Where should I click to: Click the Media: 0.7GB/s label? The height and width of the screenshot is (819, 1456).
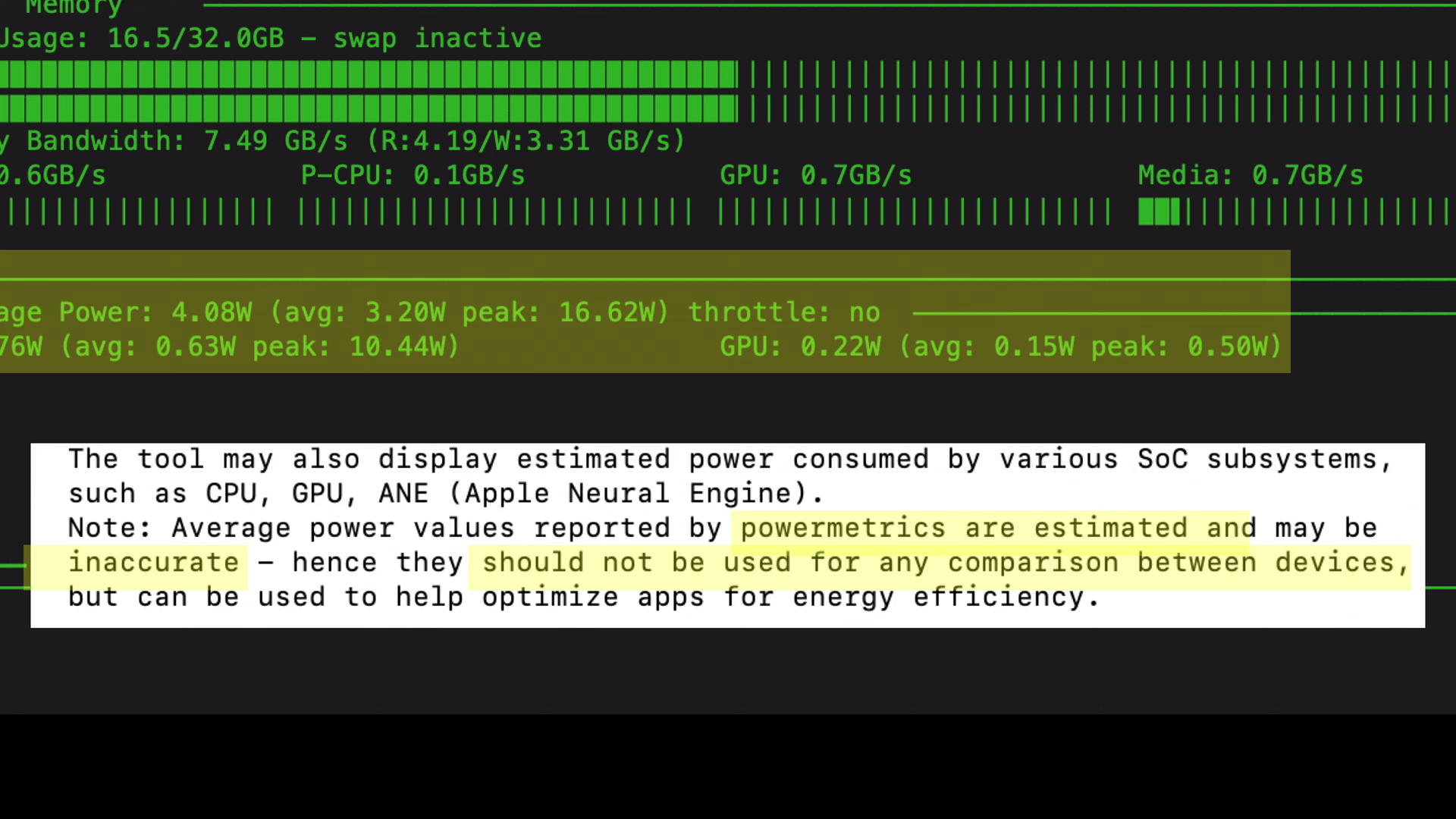click(1250, 176)
